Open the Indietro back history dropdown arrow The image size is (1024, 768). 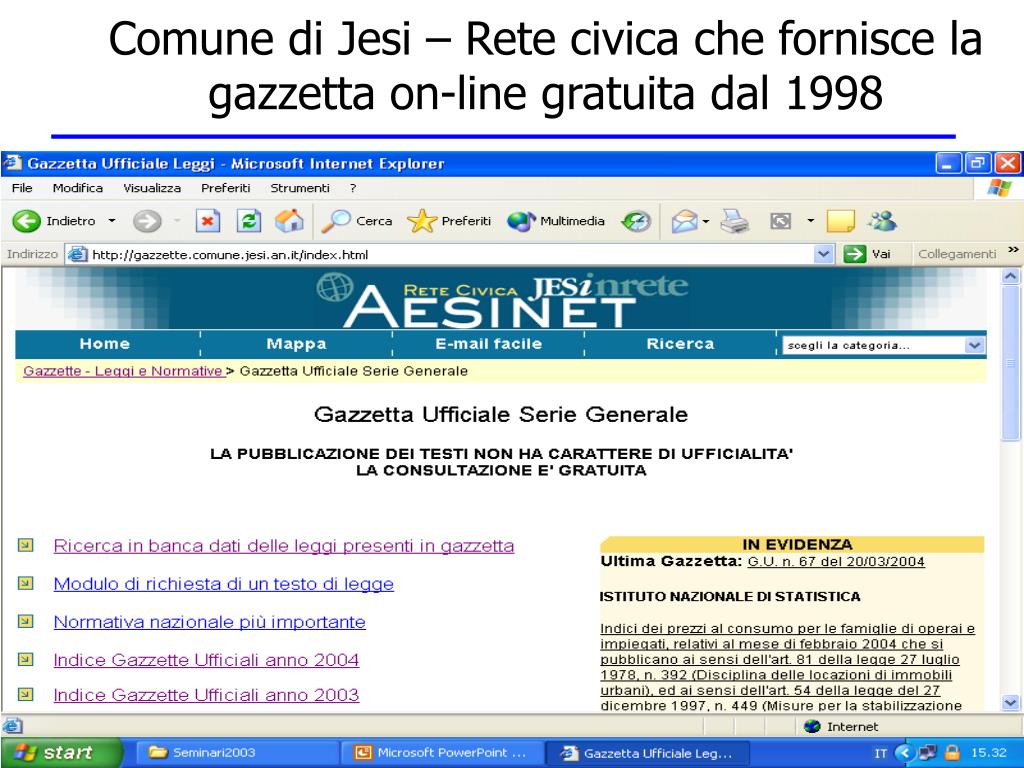(x=112, y=221)
